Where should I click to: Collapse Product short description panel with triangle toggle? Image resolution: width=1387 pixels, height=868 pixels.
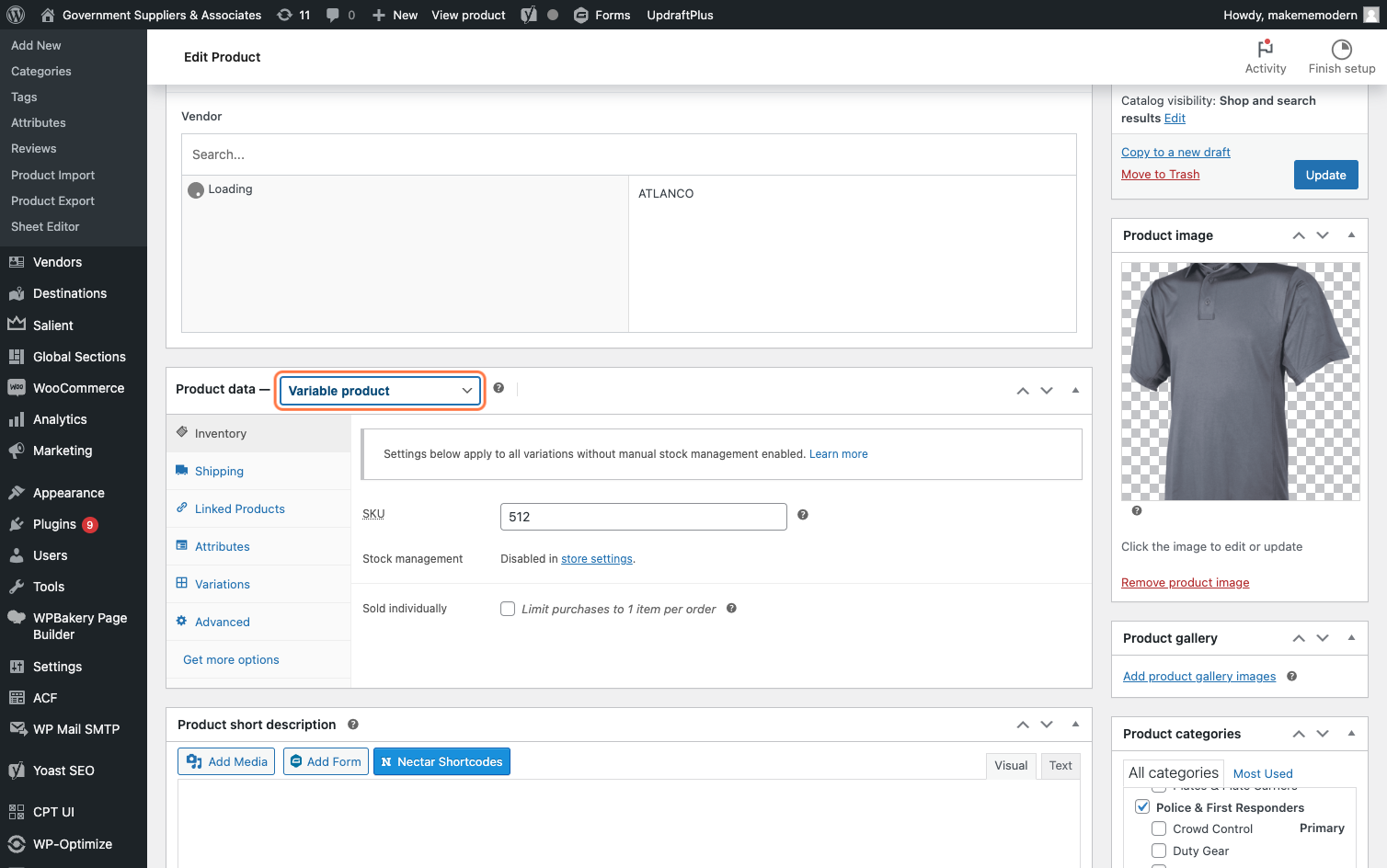point(1075,724)
